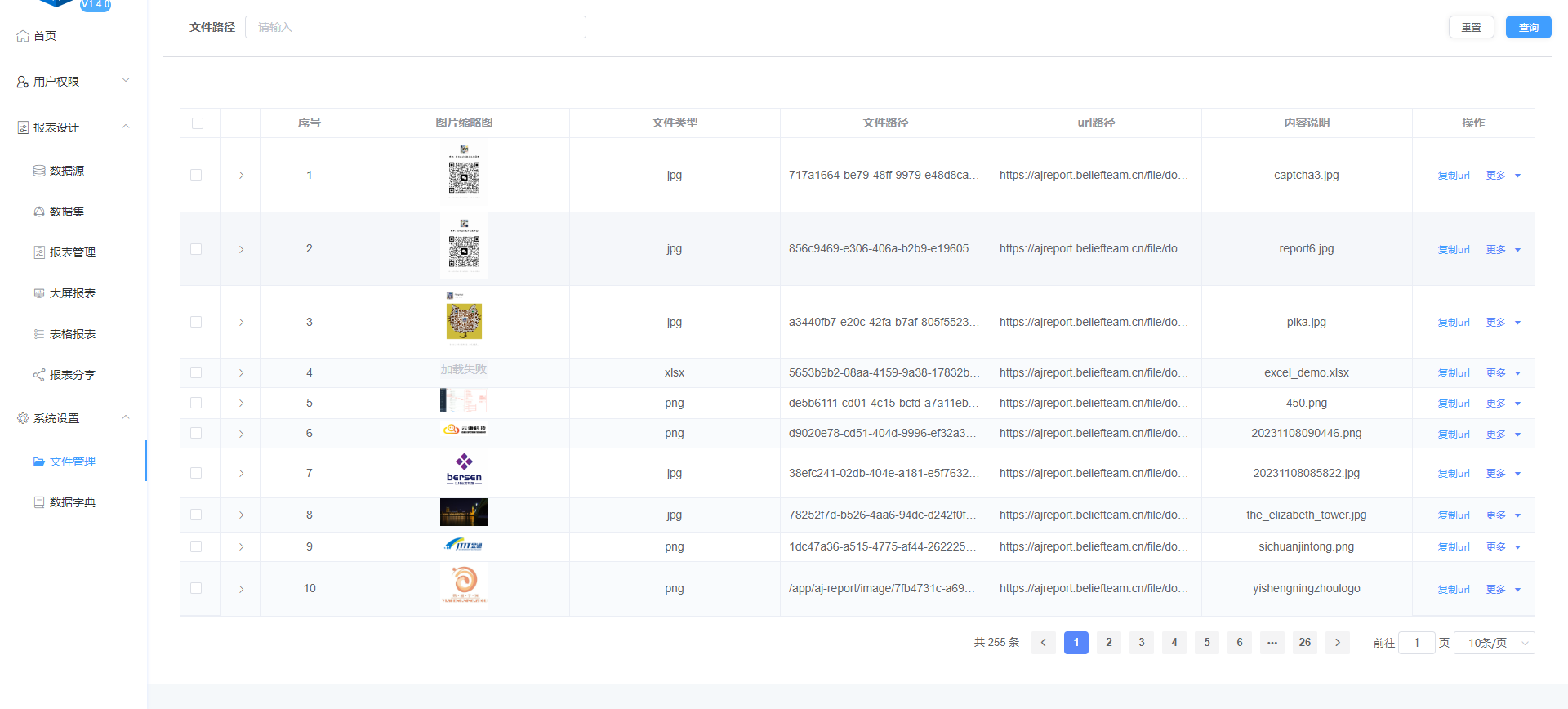Open 表格报表 table report icon
This screenshot has width=1568, height=709.
[x=39, y=334]
